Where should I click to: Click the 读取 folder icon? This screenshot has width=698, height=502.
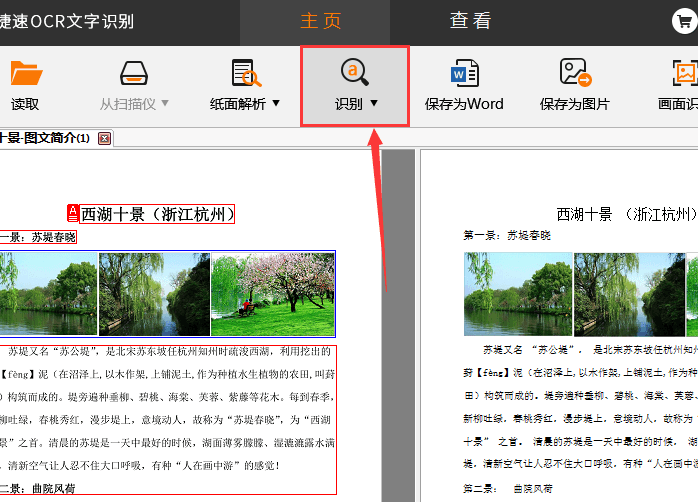coord(25,75)
